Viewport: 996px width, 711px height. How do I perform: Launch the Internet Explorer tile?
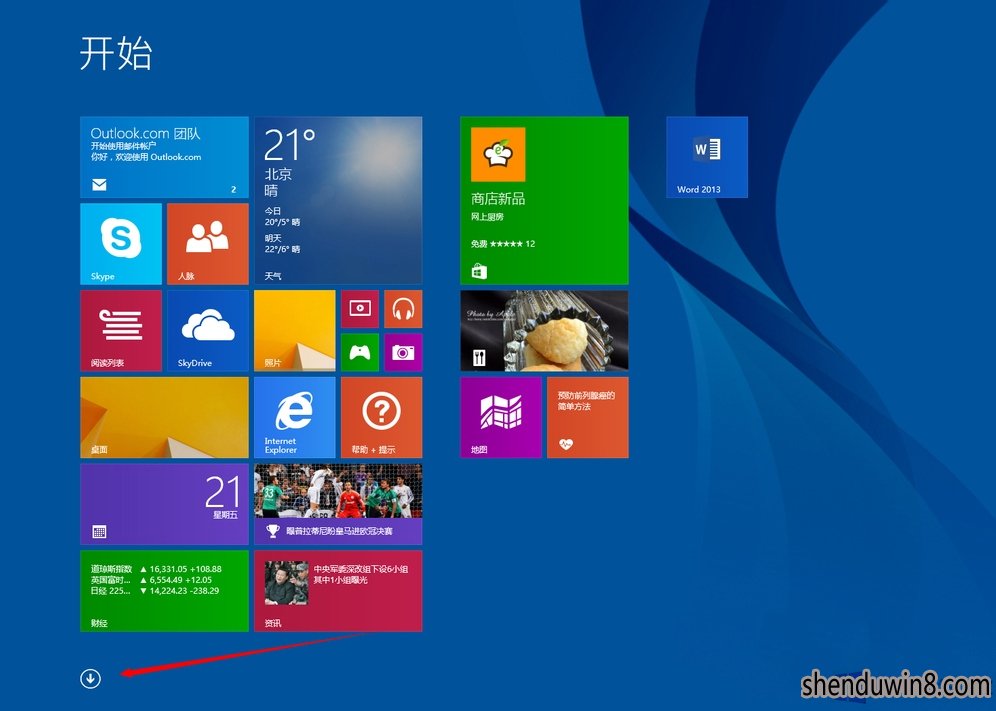(295, 417)
